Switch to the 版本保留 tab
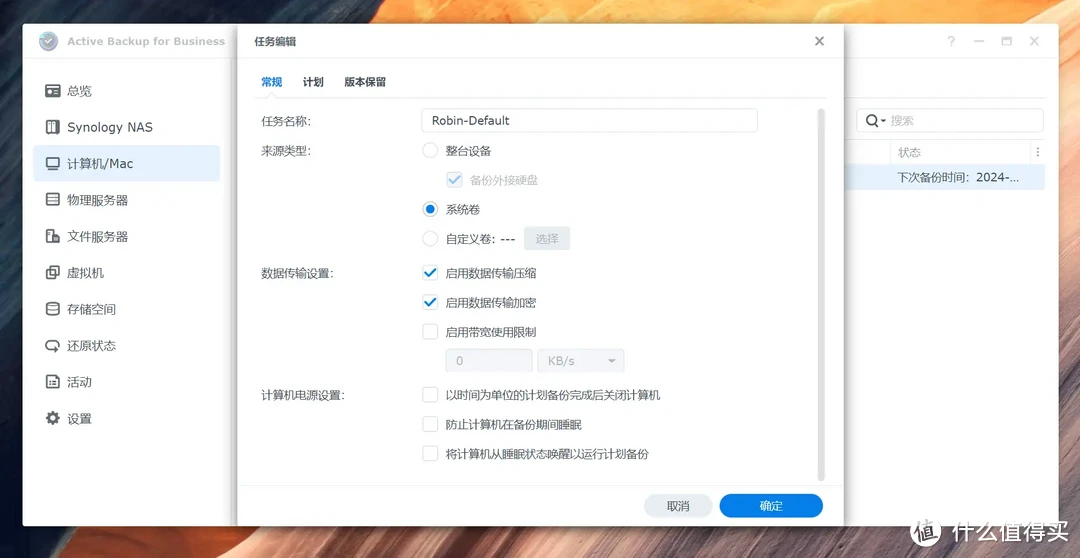 click(365, 82)
